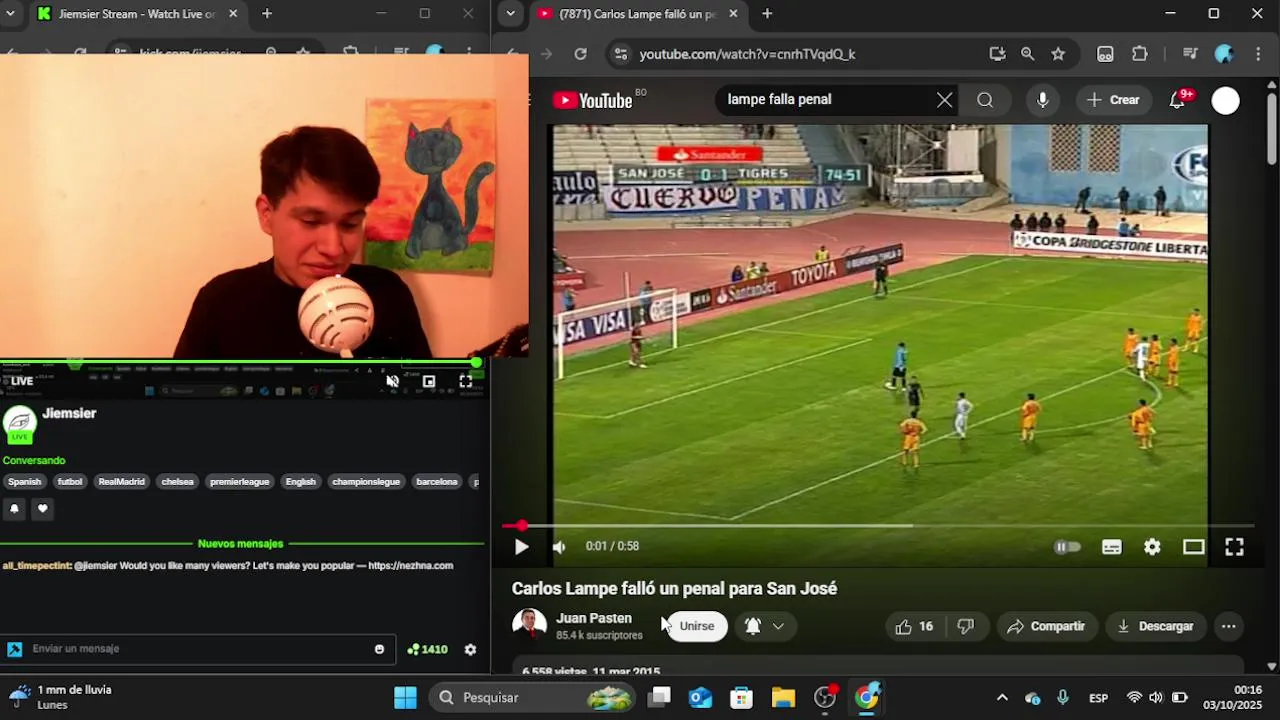Make the Kick stream fullscreen
Image resolution: width=1280 pixels, height=720 pixels.
pyautogui.click(x=466, y=381)
